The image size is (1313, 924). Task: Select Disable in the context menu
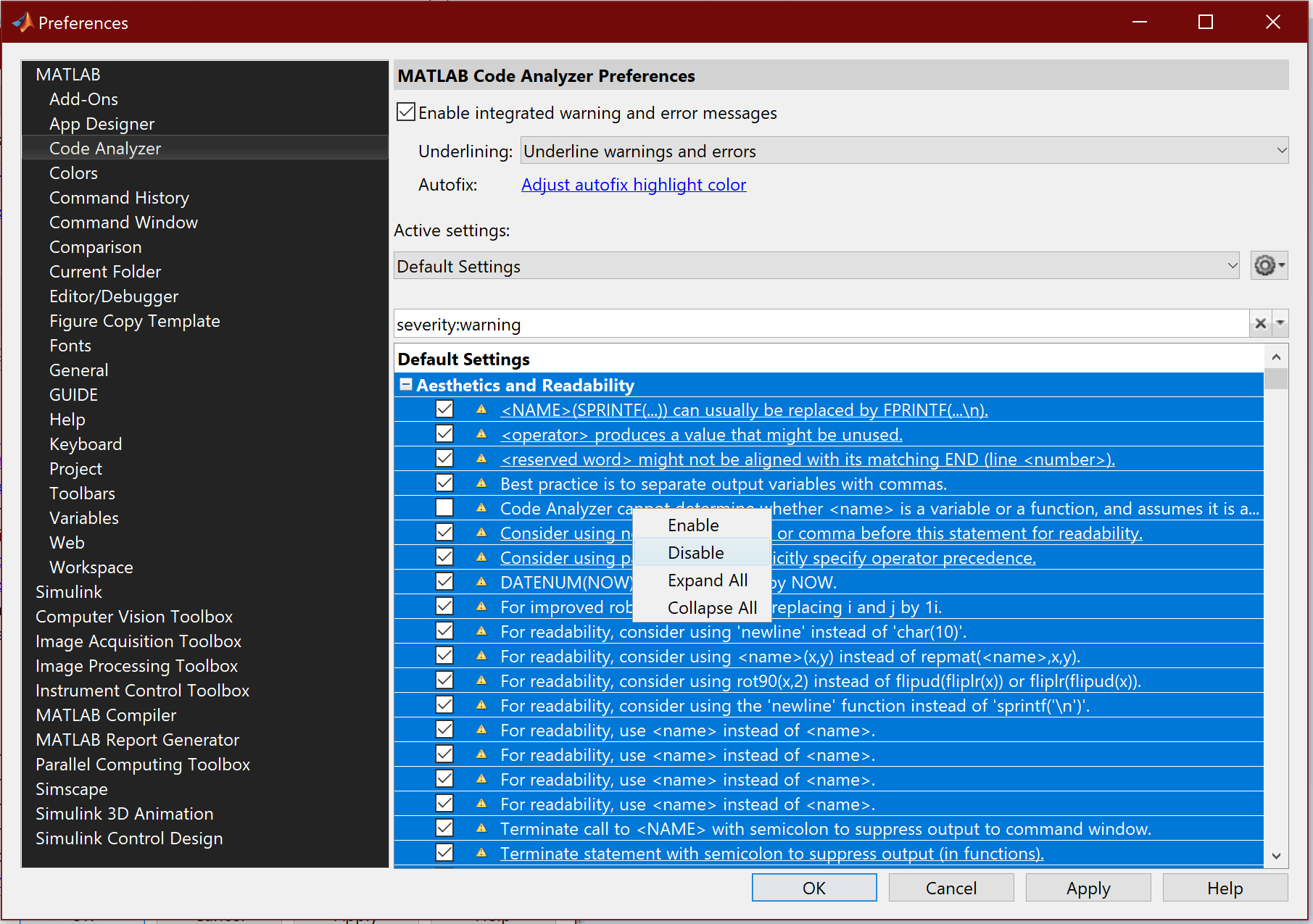click(x=695, y=552)
